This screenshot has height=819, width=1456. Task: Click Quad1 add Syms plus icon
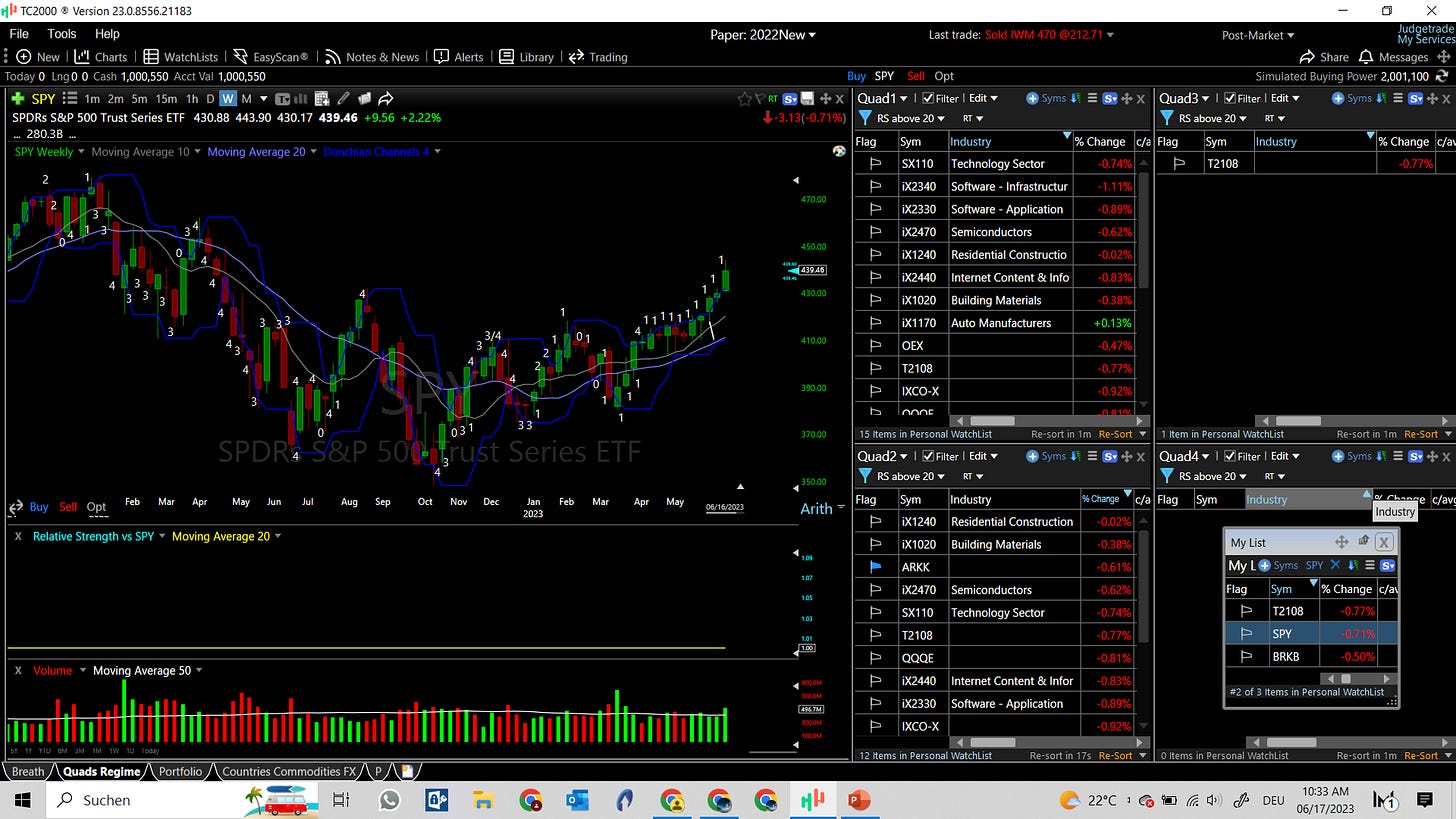tap(1033, 98)
